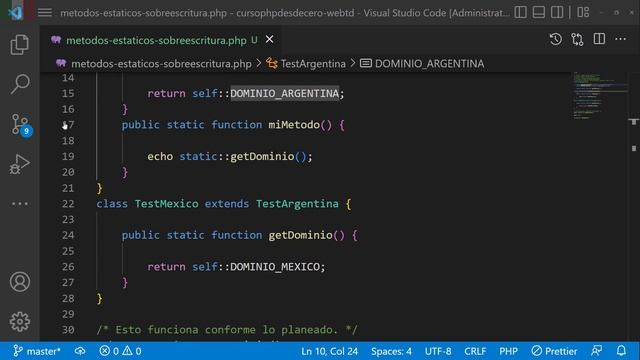Change line ending via CRLF status item
Image resolution: width=640 pixels, height=360 pixels.
tap(475, 351)
